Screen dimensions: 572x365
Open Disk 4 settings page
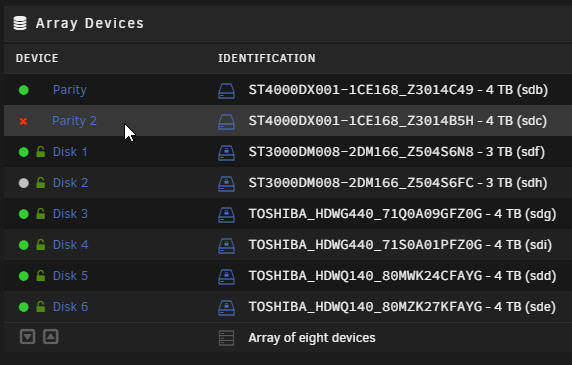click(x=70, y=245)
